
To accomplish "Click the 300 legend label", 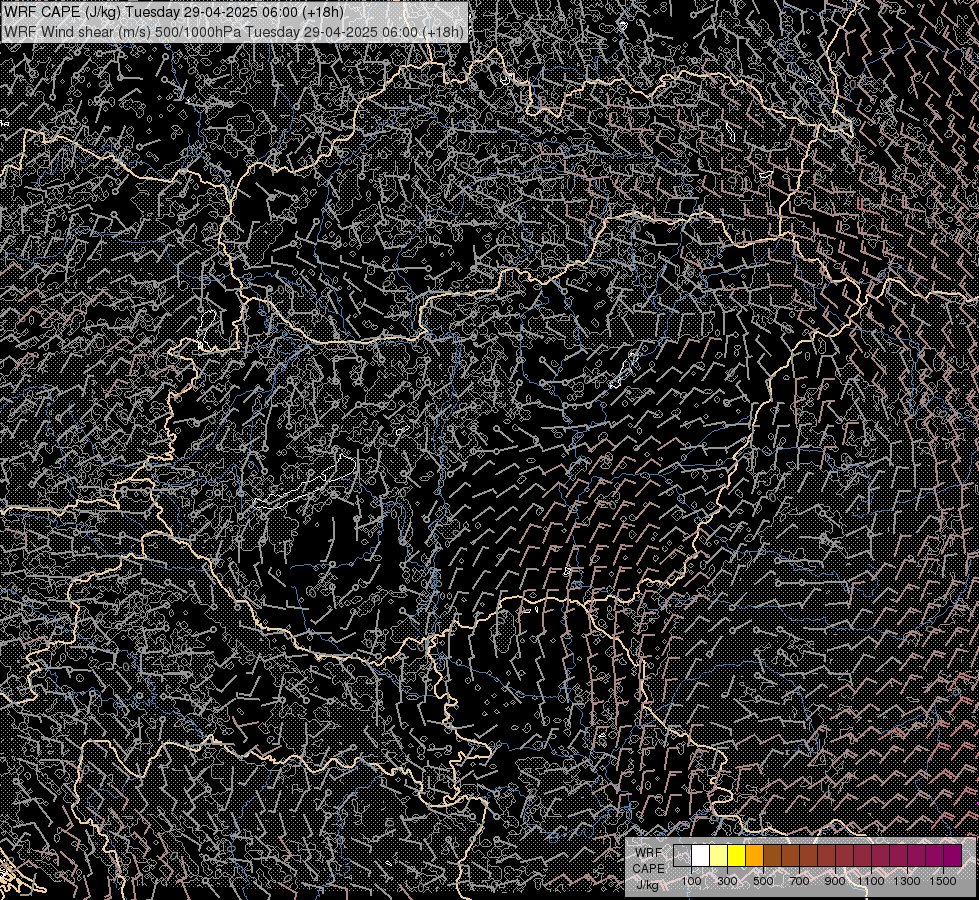I will (727, 881).
